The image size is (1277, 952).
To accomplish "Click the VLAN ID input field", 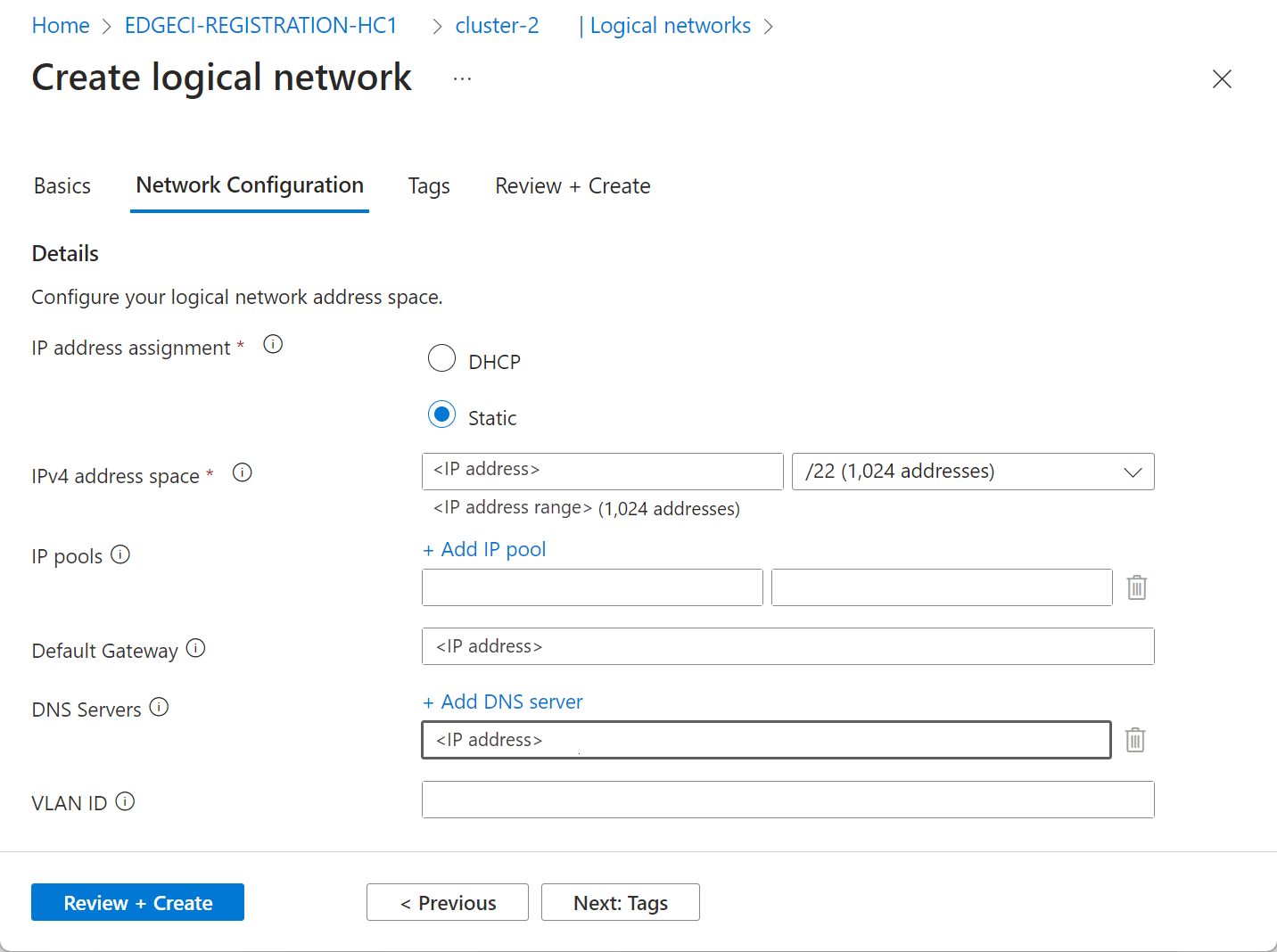I will (787, 800).
